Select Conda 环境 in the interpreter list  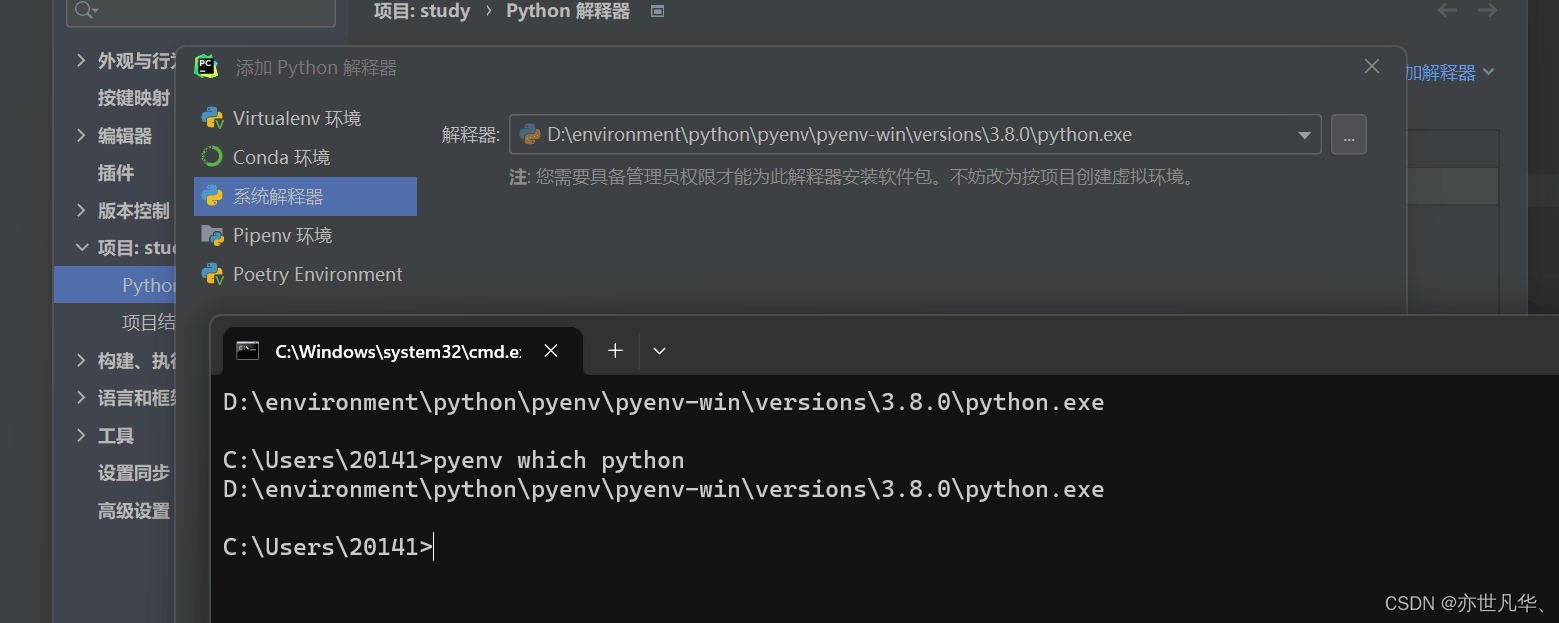click(305, 157)
